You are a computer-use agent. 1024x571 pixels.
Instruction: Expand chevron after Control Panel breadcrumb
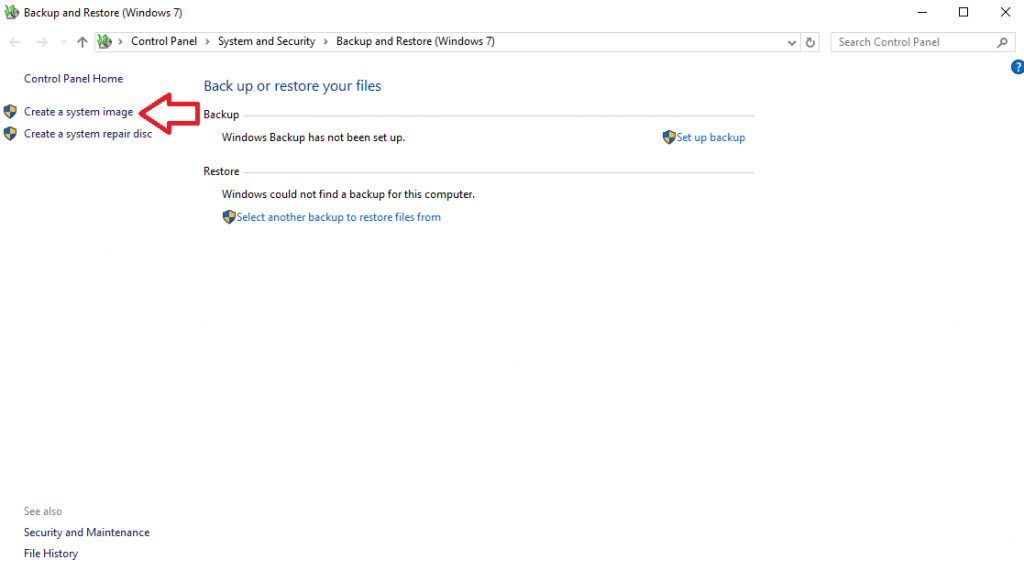[x=208, y=42]
